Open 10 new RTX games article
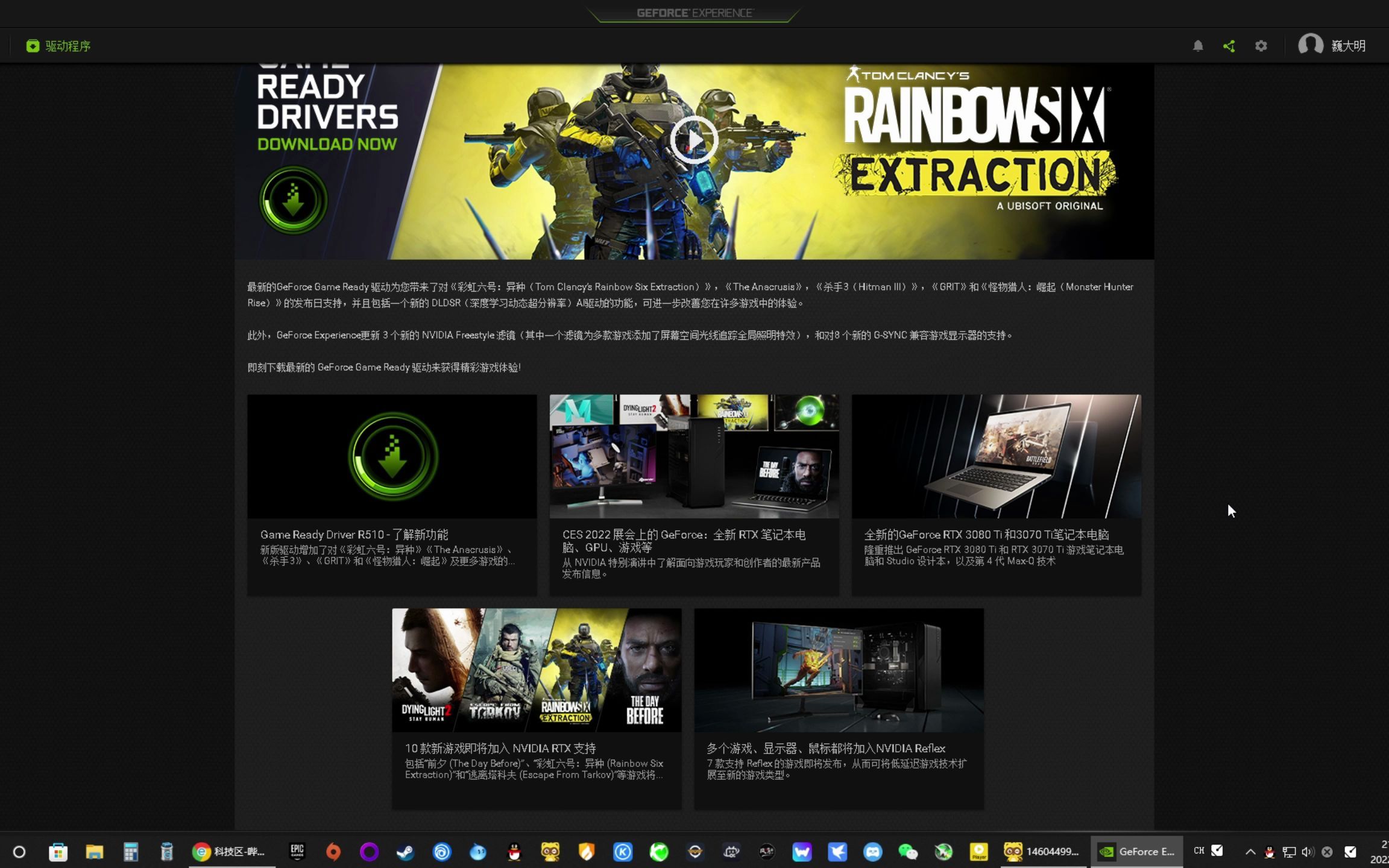 [537, 670]
